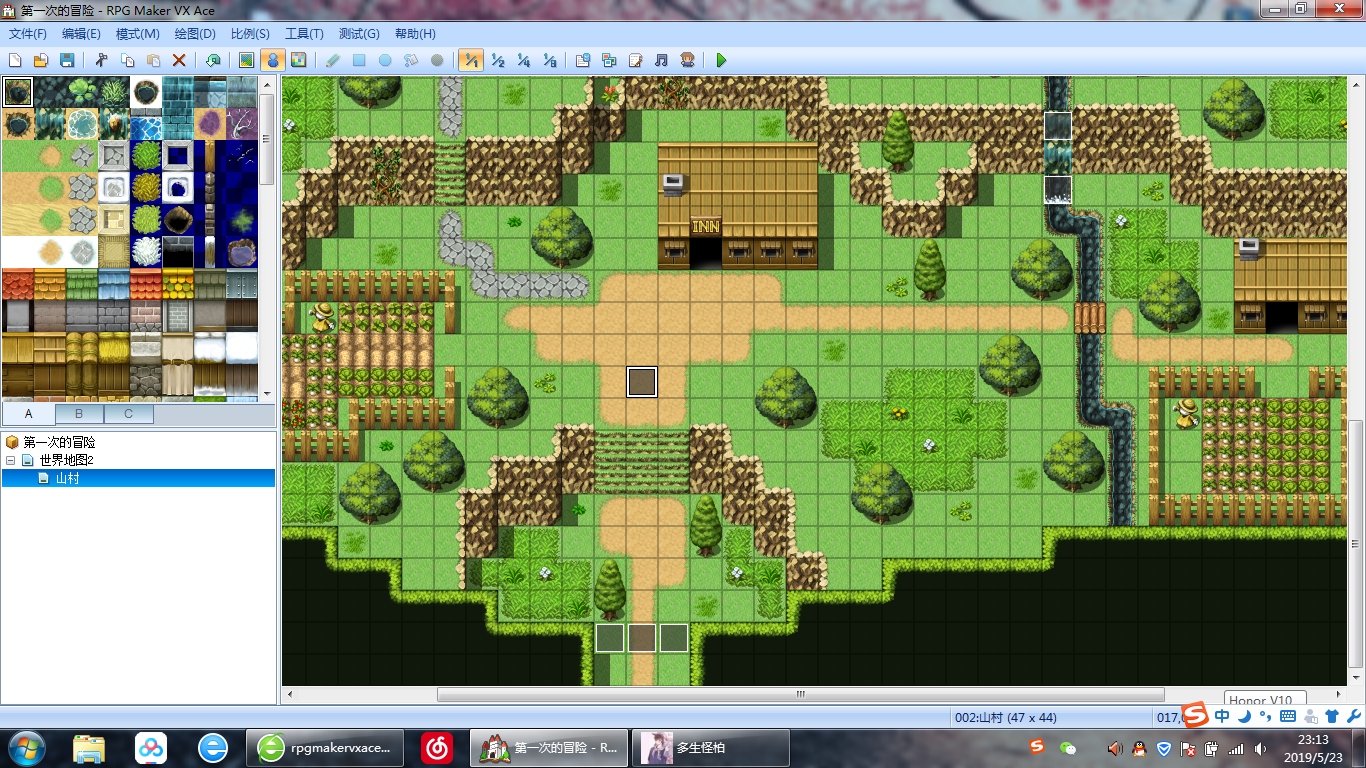Viewport: 1366px width, 768px height.
Task: Select the Pencil drawing tool
Action: (x=333, y=60)
